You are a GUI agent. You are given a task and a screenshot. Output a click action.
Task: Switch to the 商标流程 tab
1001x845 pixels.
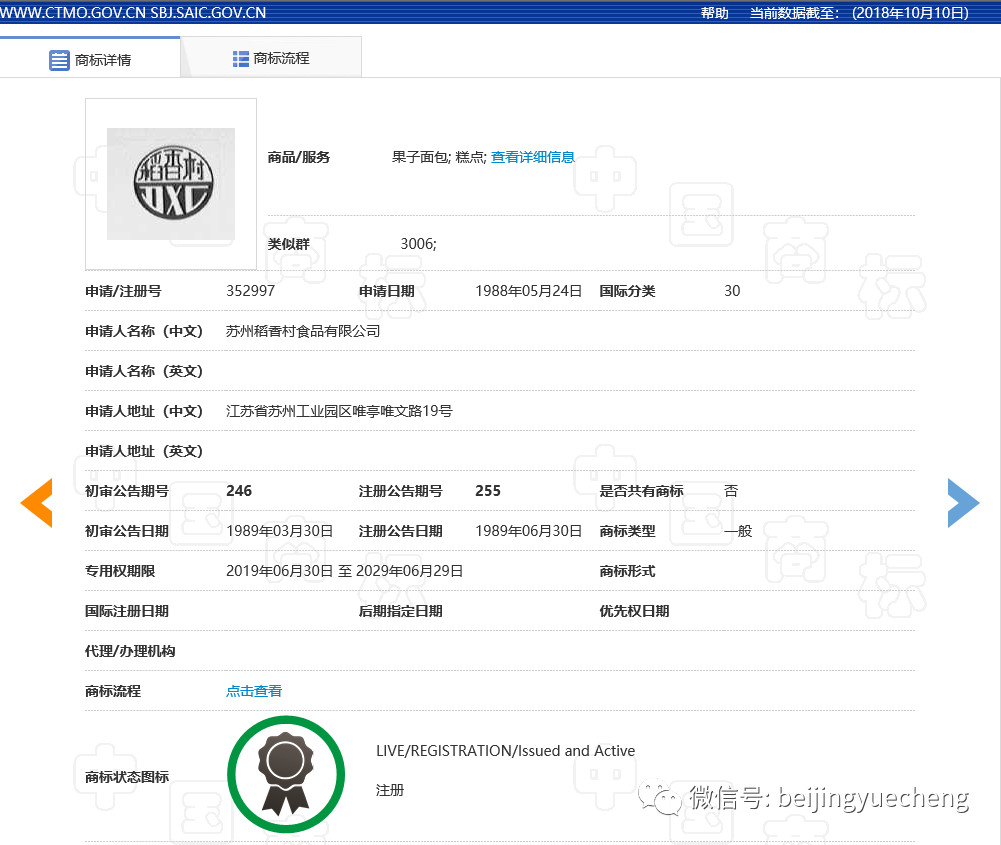[271, 58]
